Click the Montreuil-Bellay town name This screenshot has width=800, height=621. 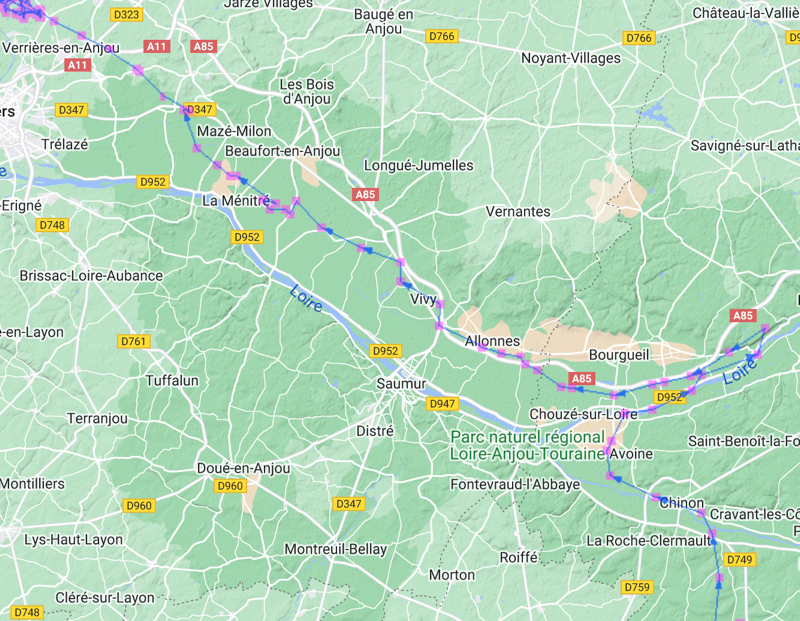click(336, 549)
